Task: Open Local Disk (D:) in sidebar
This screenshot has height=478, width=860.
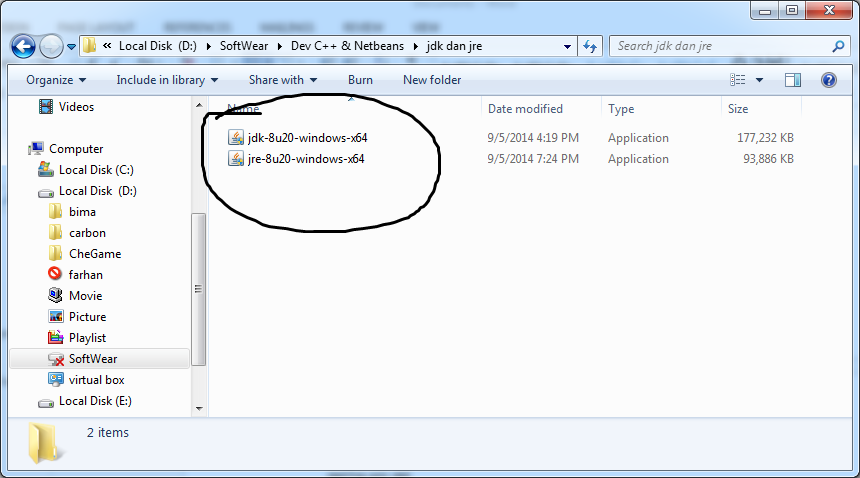Action: coord(98,191)
